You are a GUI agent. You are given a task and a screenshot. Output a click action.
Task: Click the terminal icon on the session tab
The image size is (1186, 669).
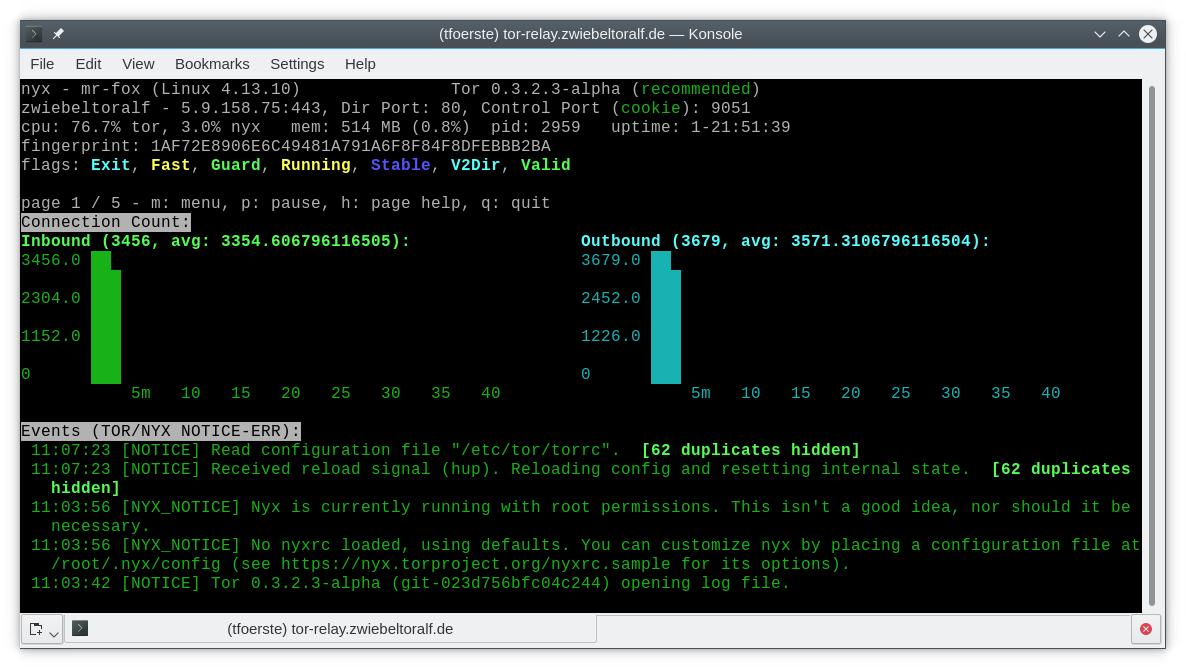80,628
